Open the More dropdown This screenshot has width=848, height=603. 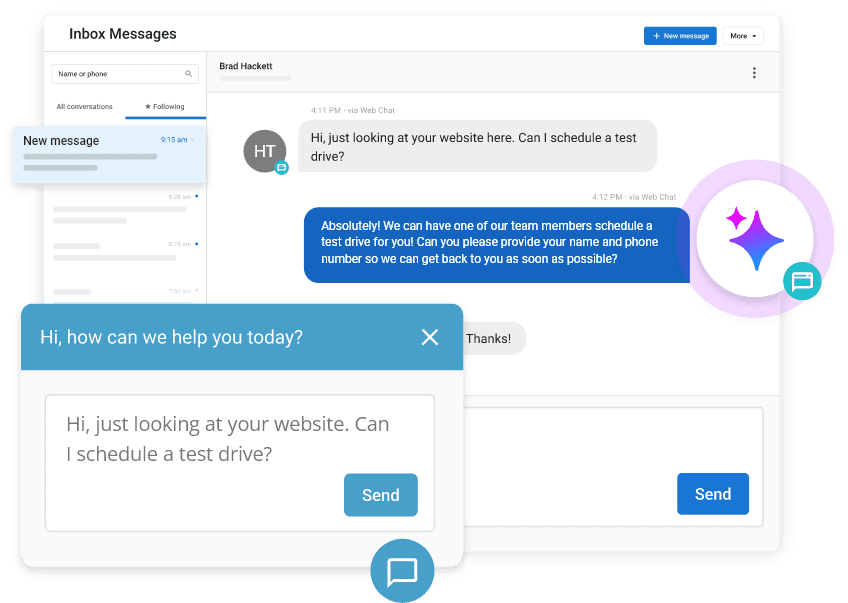pyautogui.click(x=742, y=35)
